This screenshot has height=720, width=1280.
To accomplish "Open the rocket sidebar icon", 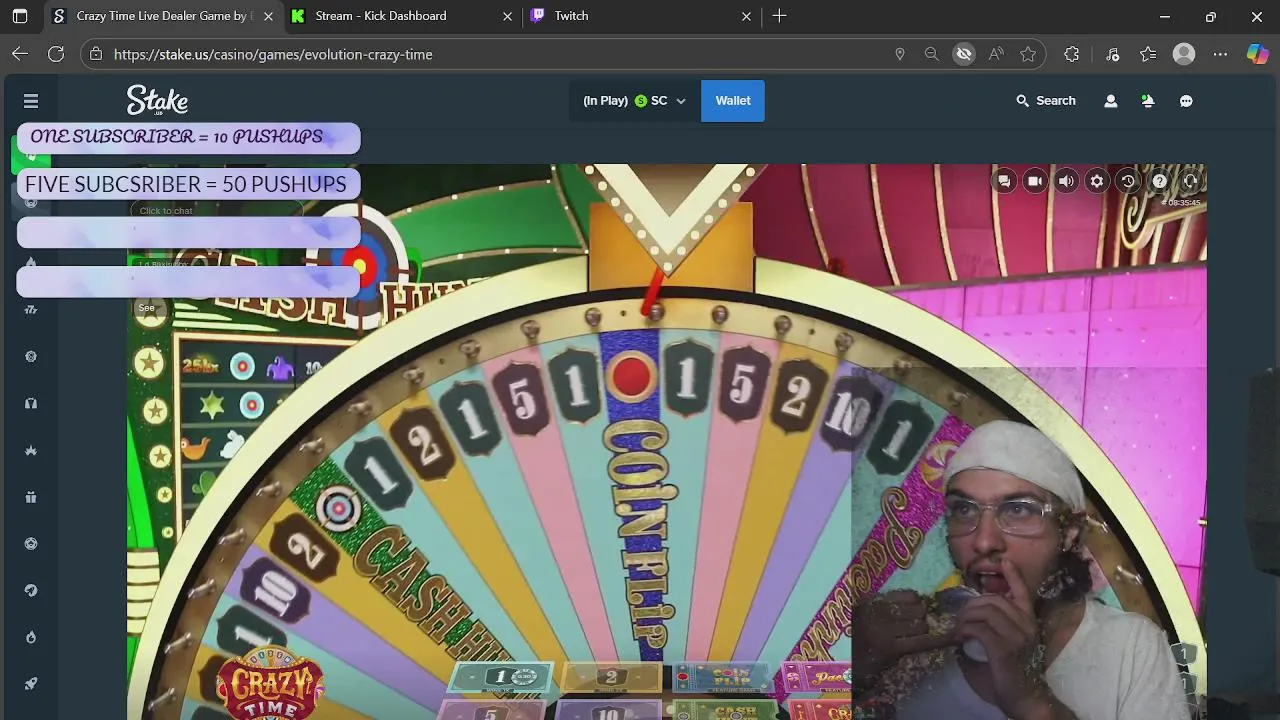I will click(x=31, y=684).
